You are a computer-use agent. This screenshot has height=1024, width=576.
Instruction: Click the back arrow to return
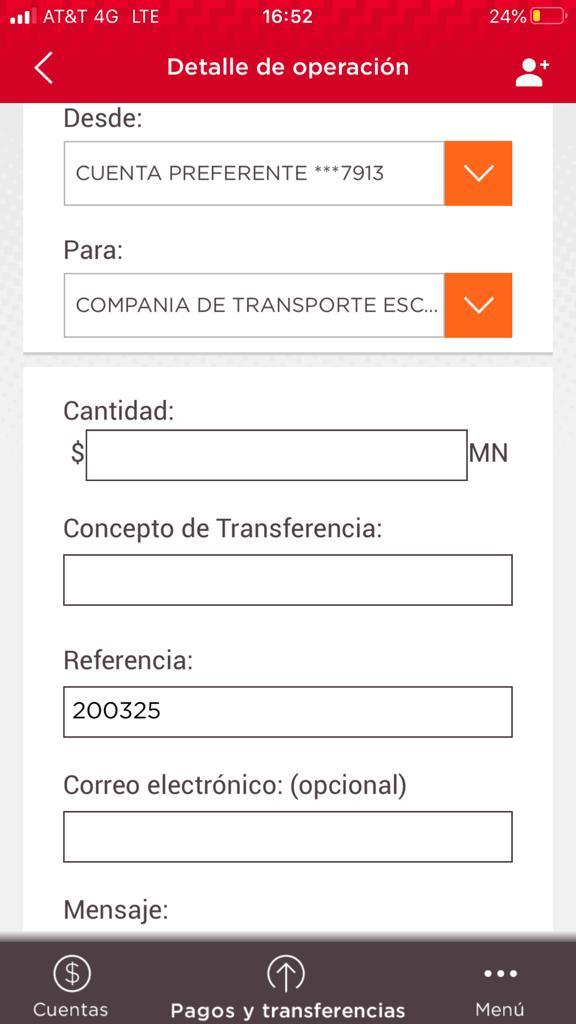tap(44, 67)
